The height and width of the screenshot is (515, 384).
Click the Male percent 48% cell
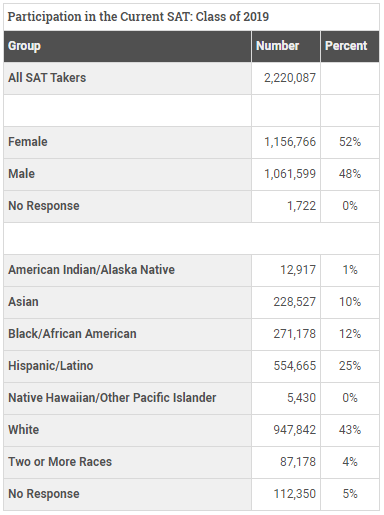[x=350, y=174]
